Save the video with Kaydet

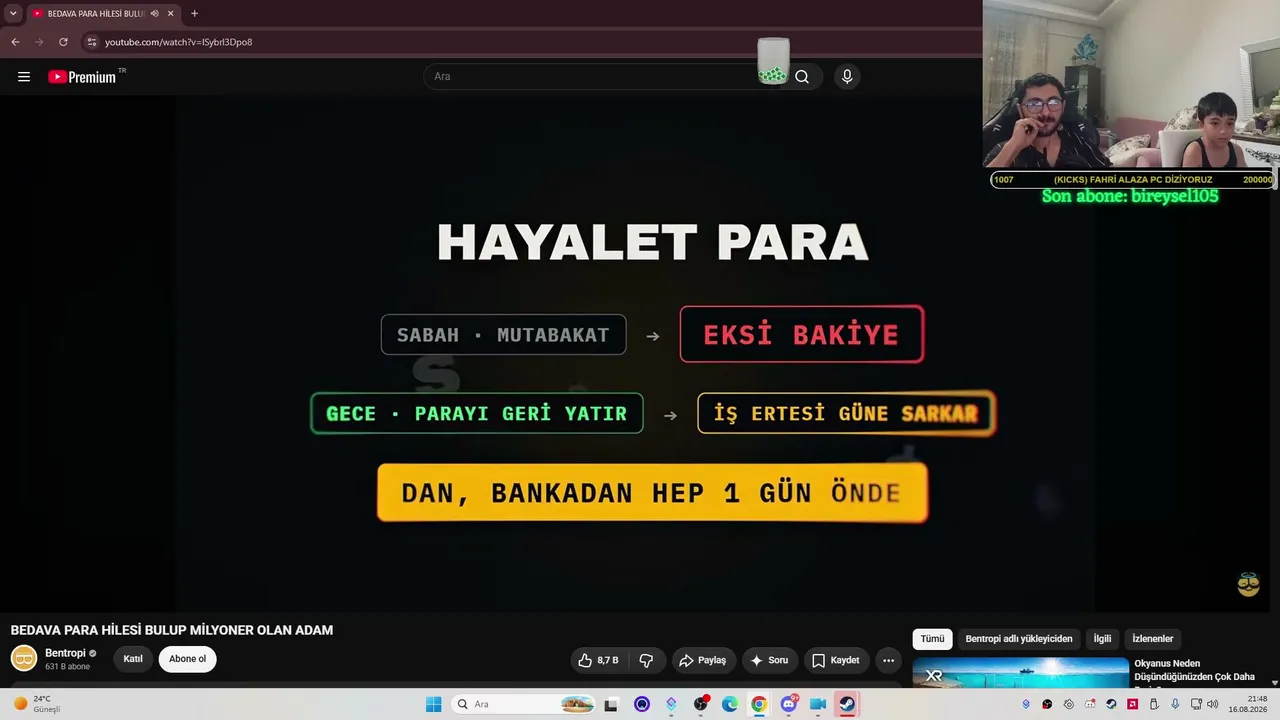pos(836,660)
